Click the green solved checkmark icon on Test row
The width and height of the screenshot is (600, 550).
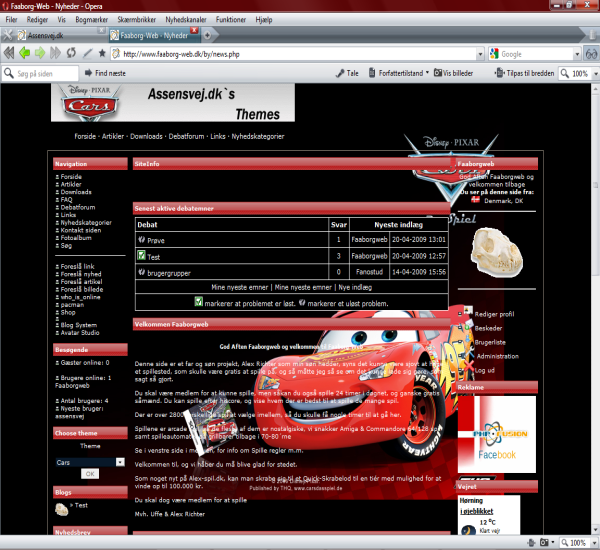click(141, 255)
